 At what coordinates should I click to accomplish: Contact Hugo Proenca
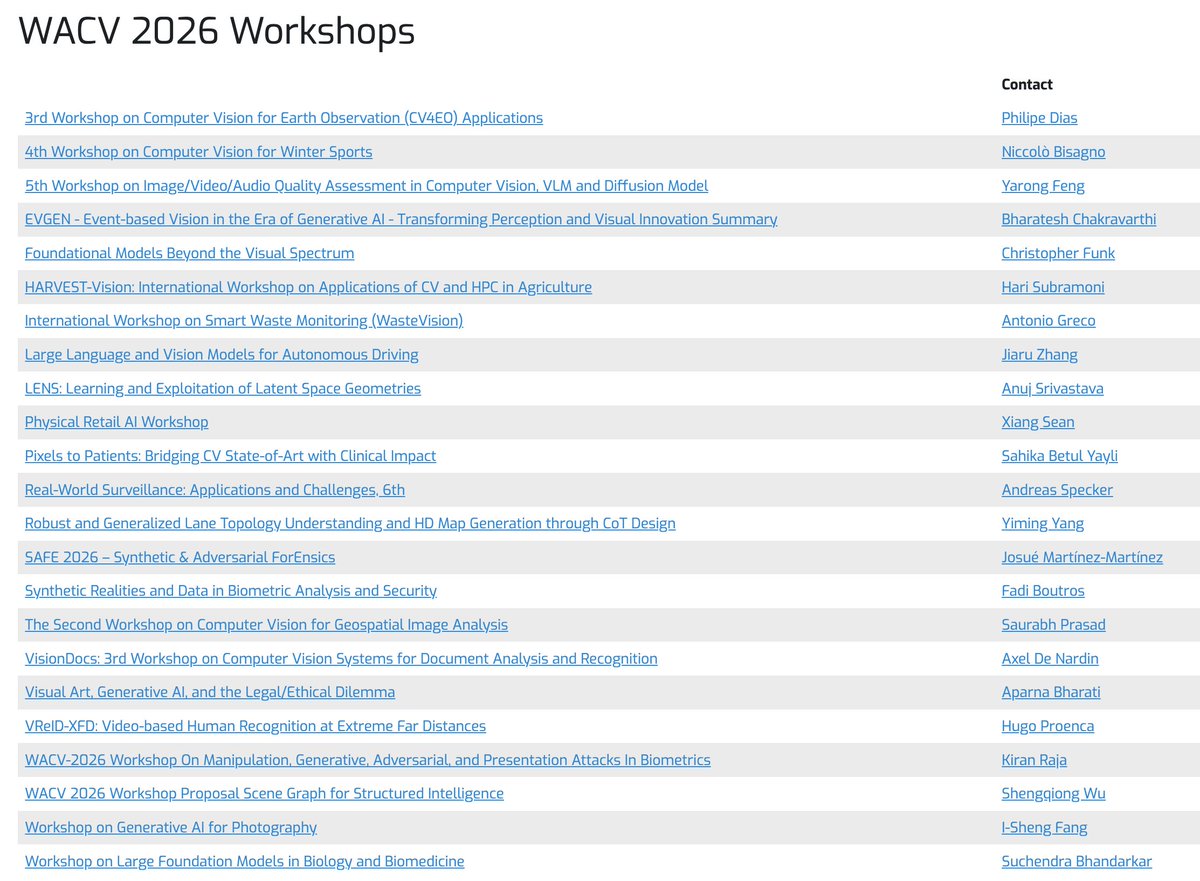point(1048,726)
